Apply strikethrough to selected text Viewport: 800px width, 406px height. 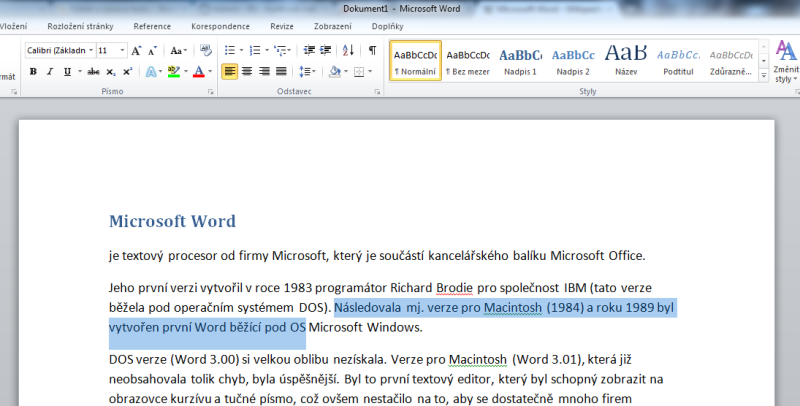pyautogui.click(x=93, y=72)
